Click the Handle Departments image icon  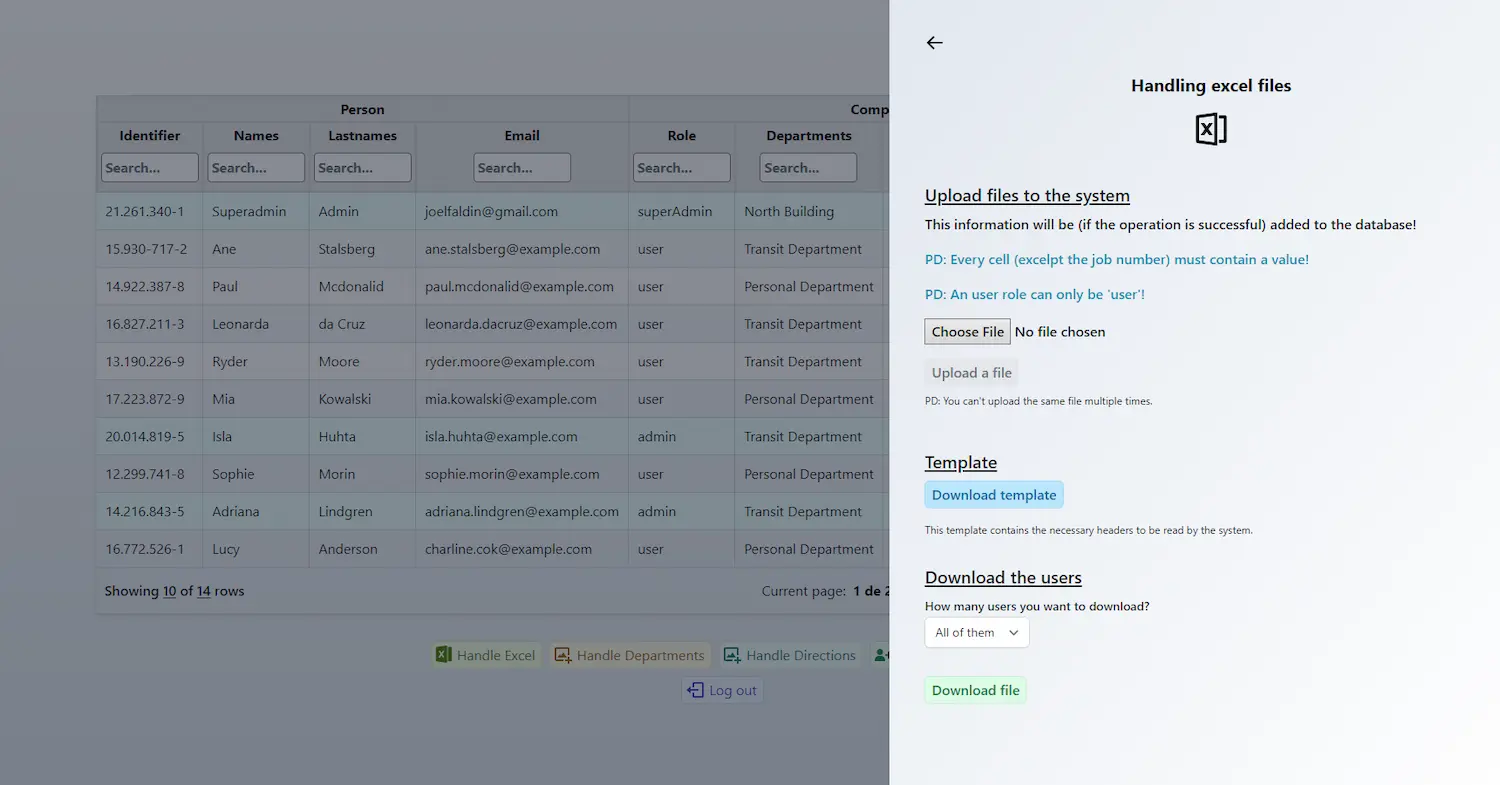tap(564, 655)
